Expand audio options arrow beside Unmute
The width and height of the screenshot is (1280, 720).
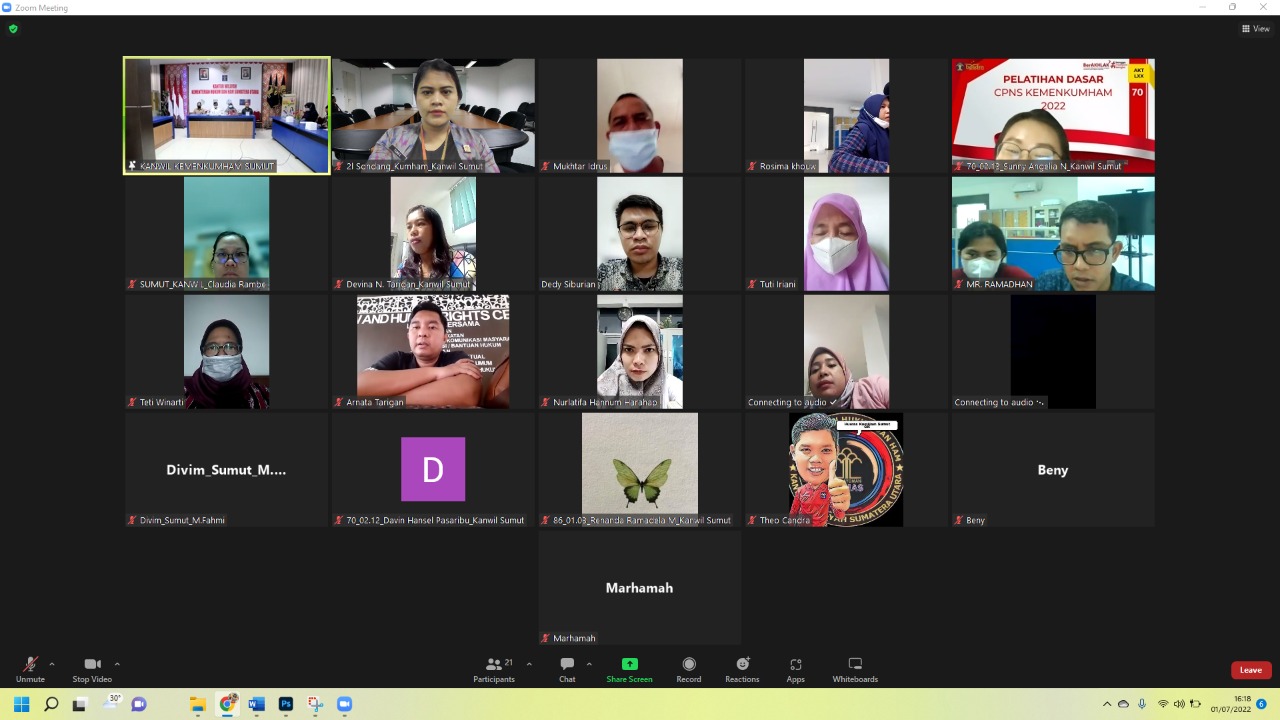[52, 664]
